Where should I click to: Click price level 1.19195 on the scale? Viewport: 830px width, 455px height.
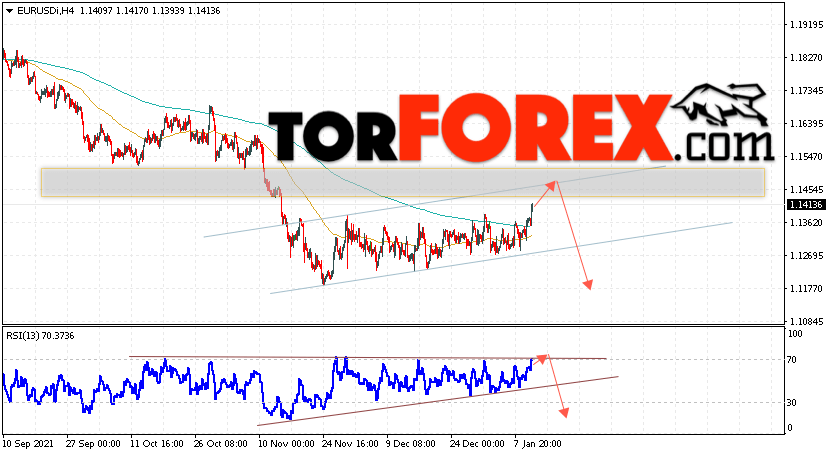(x=806, y=25)
